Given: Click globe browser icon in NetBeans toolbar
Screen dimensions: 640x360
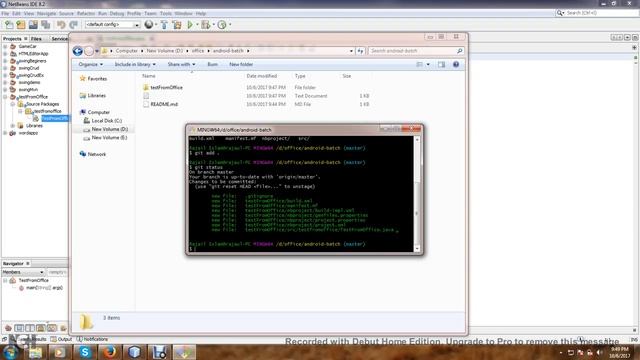Looking at the screenshot, I should click(149, 25).
